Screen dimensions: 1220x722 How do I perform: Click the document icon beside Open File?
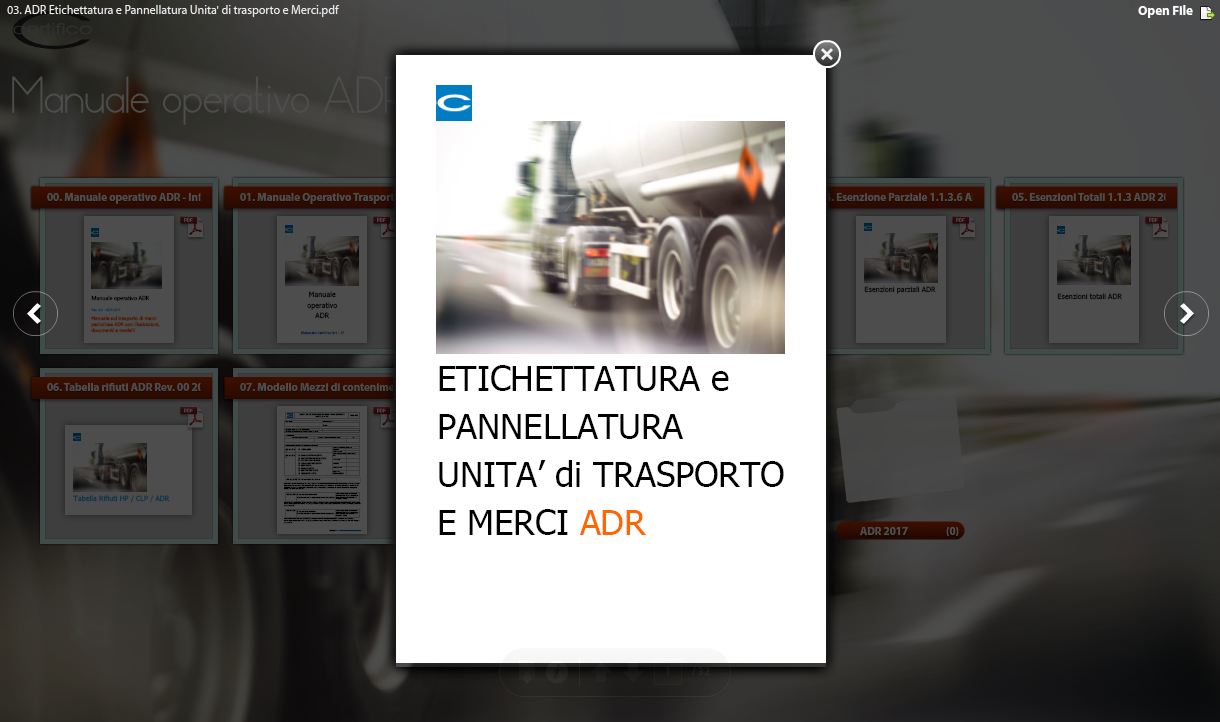click(x=1207, y=12)
